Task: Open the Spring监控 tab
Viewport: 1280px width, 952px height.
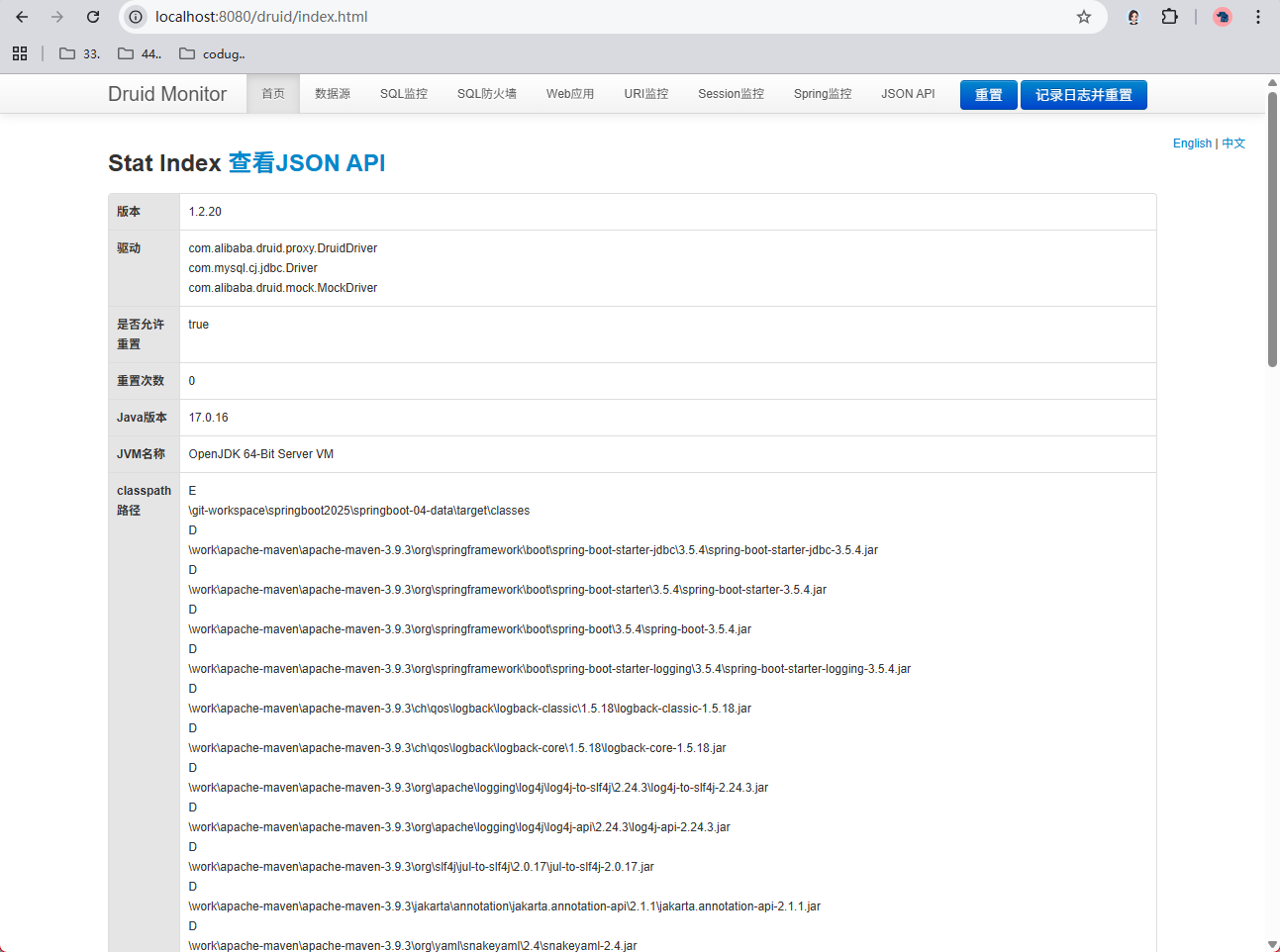Action: click(823, 94)
